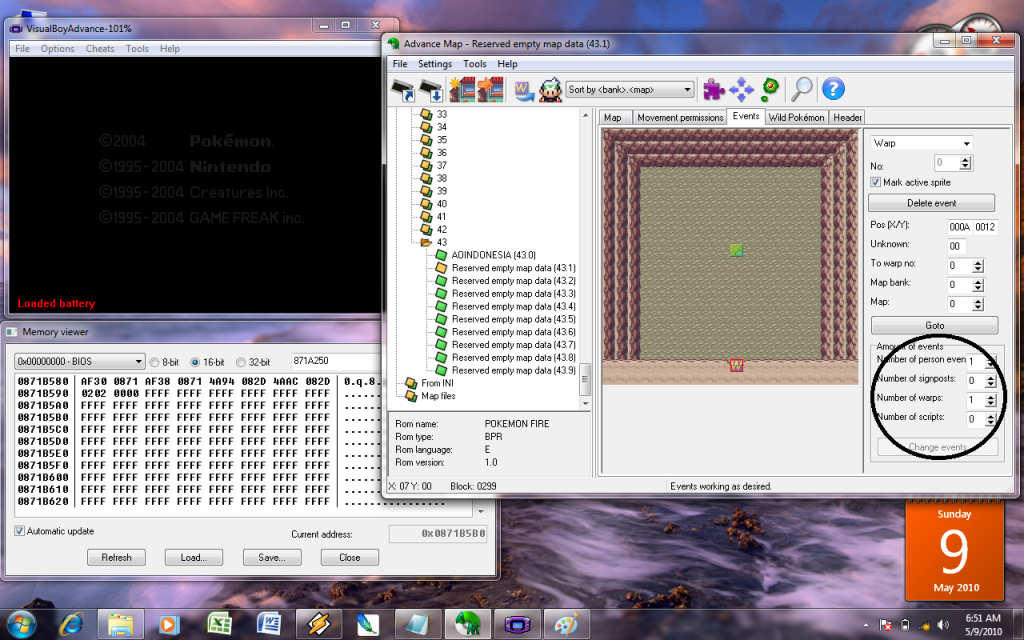This screenshot has width=1024, height=640.
Task: Click the trainer character sprite icon
Action: point(551,89)
